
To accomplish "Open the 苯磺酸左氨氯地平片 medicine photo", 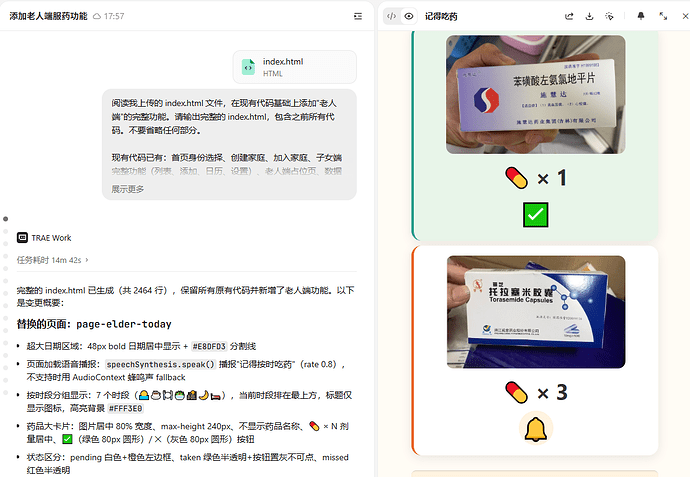I will click(536, 94).
